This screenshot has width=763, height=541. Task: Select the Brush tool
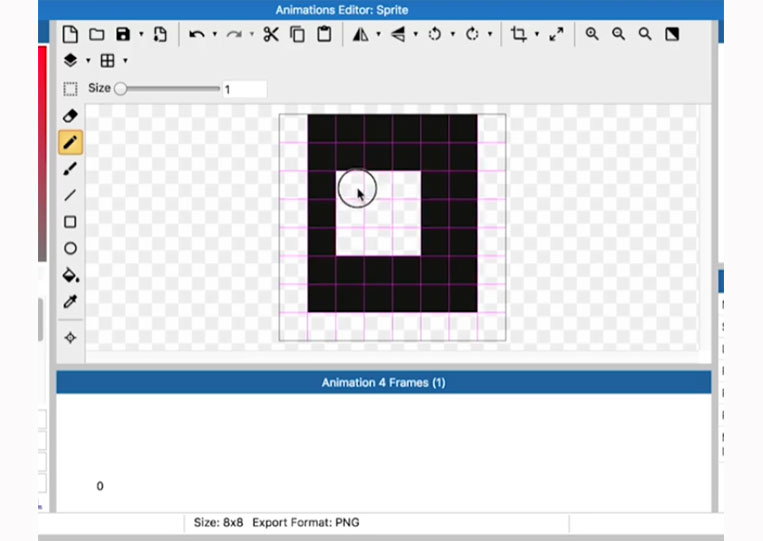pyautogui.click(x=70, y=169)
